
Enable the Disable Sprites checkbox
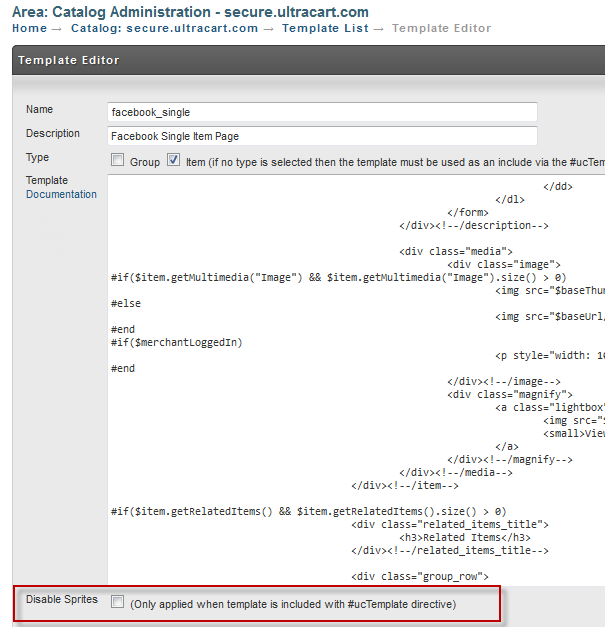(x=117, y=602)
